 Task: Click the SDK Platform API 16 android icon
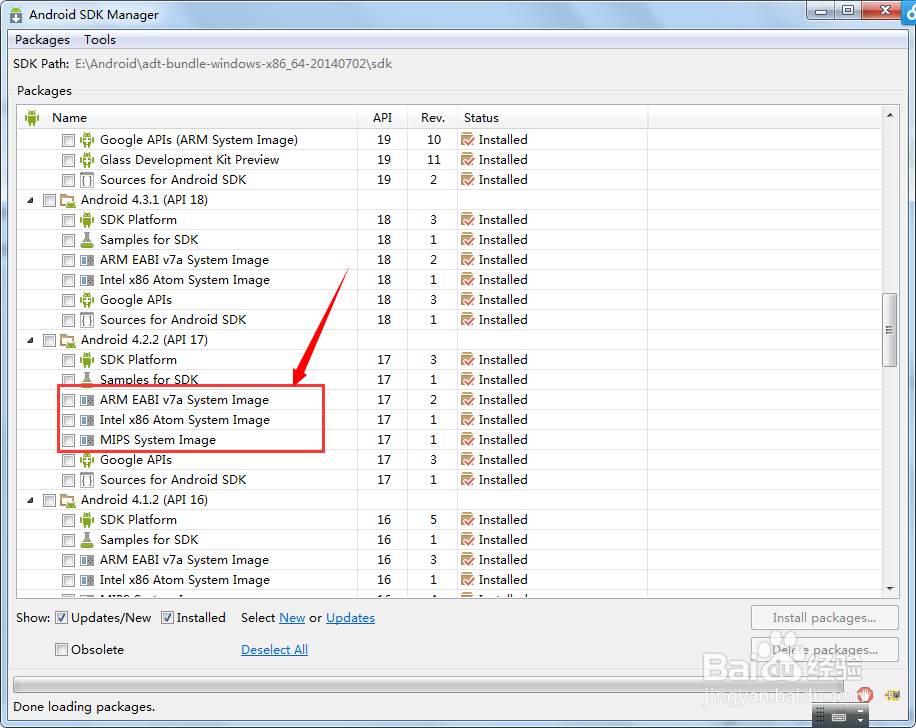[x=87, y=520]
